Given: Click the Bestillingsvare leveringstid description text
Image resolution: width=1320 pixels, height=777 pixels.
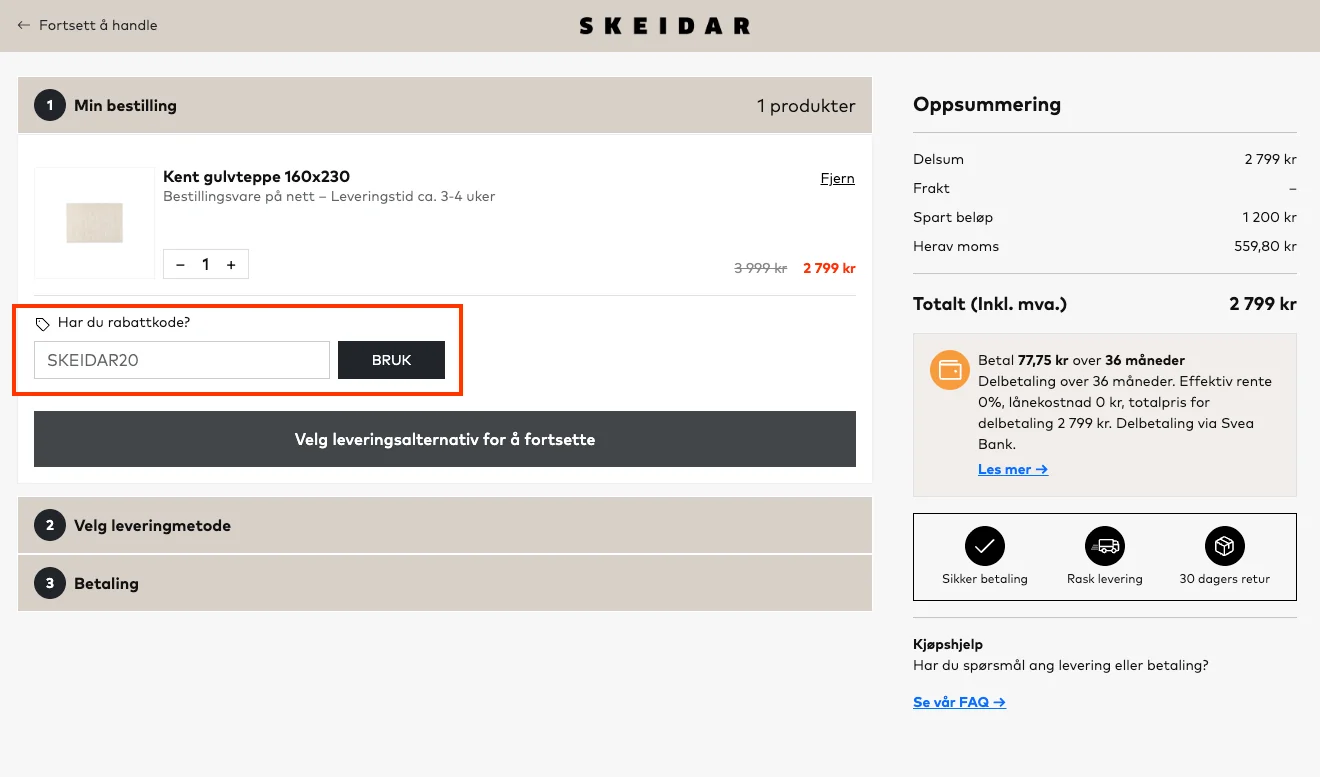Looking at the screenshot, I should pos(329,196).
